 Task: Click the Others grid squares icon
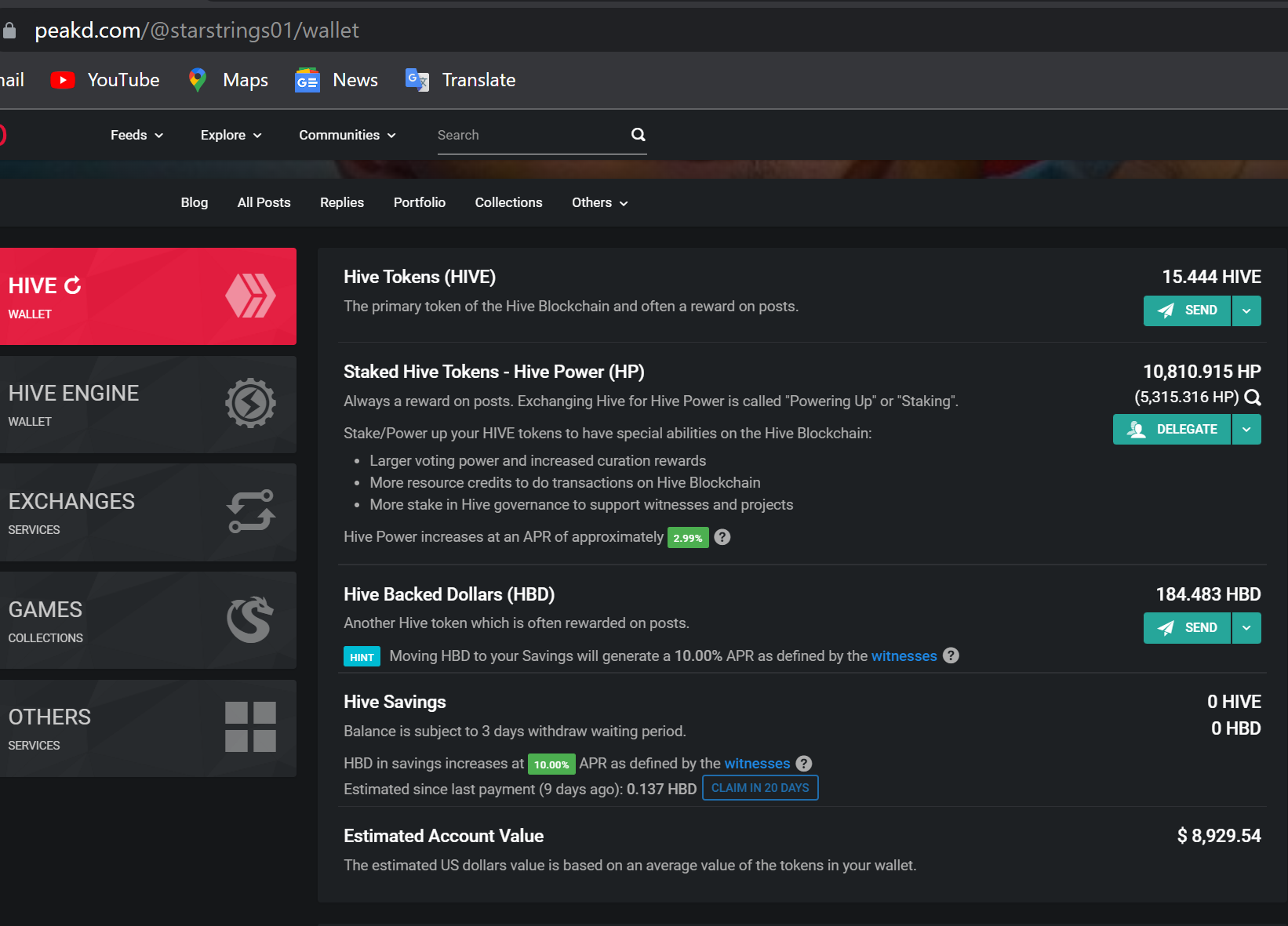(251, 727)
